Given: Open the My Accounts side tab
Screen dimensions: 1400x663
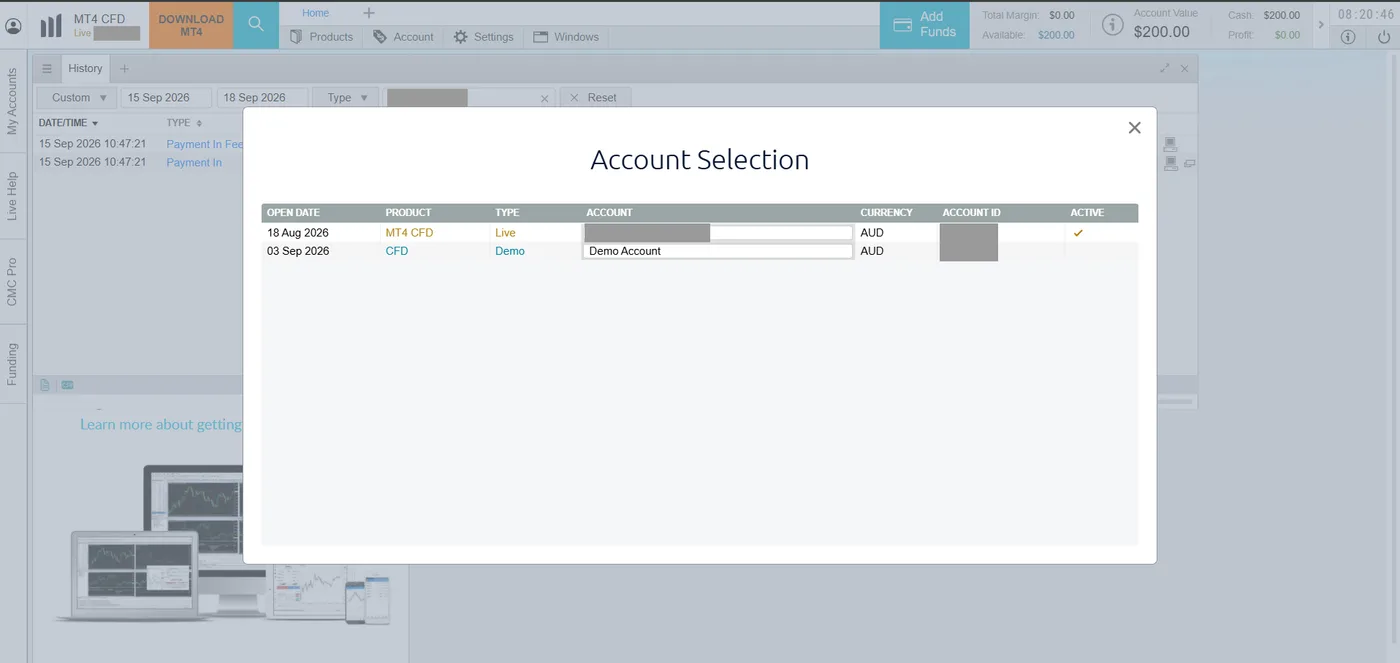Looking at the screenshot, I should point(13,101).
